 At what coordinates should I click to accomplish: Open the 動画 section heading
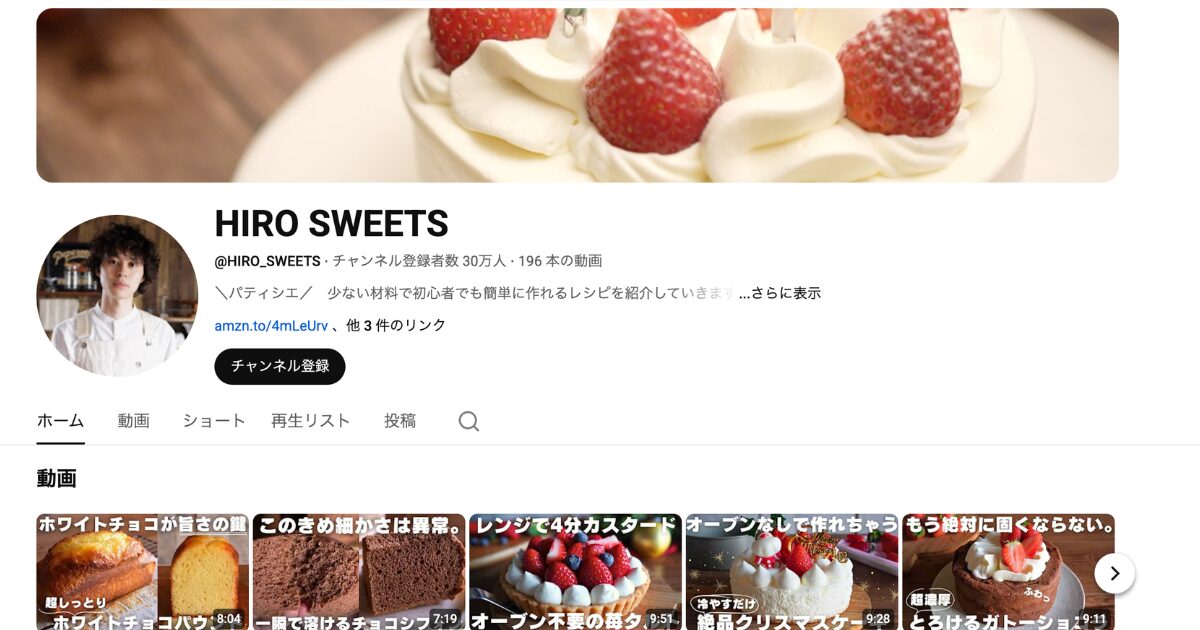point(57,478)
